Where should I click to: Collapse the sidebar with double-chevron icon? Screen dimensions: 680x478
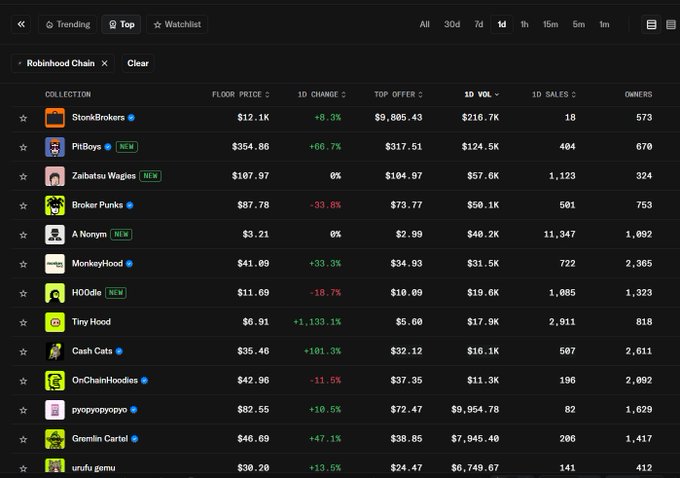pos(21,24)
